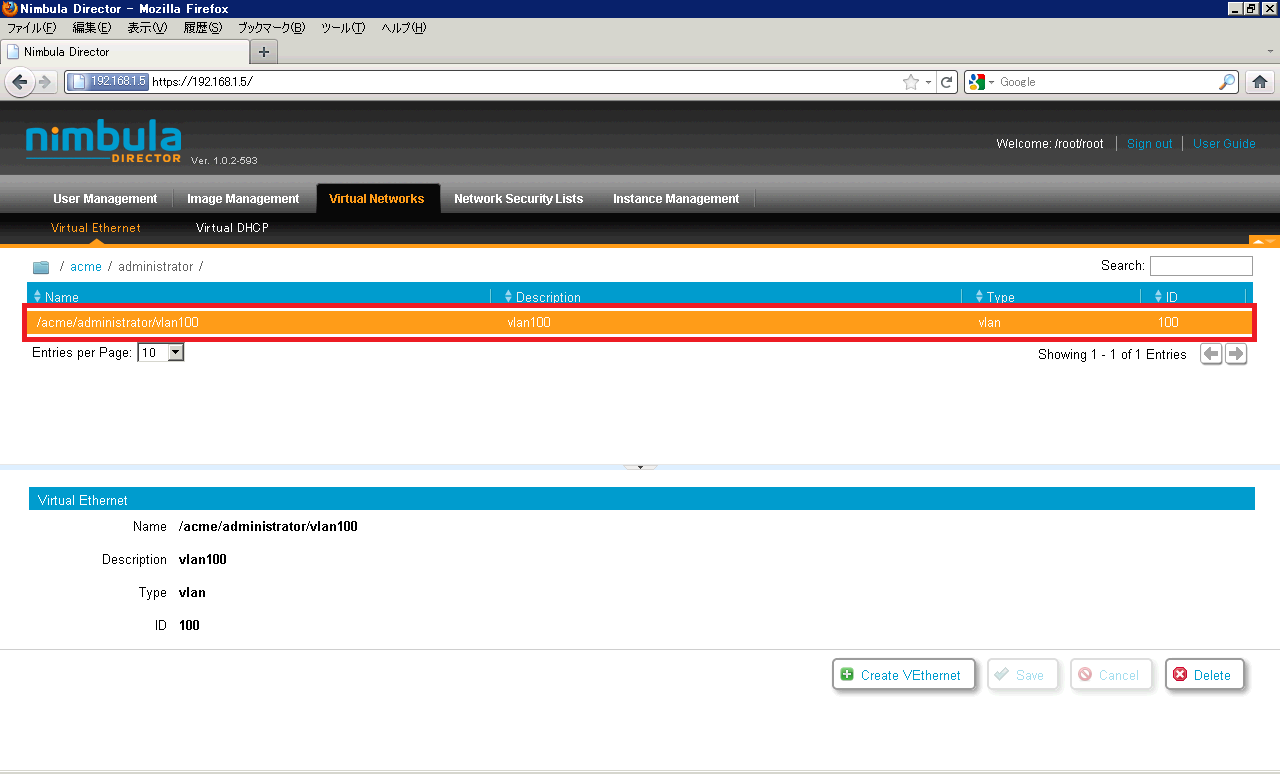Click the browser back arrow button
Screen dimensions: 1280x774
(x=19, y=82)
